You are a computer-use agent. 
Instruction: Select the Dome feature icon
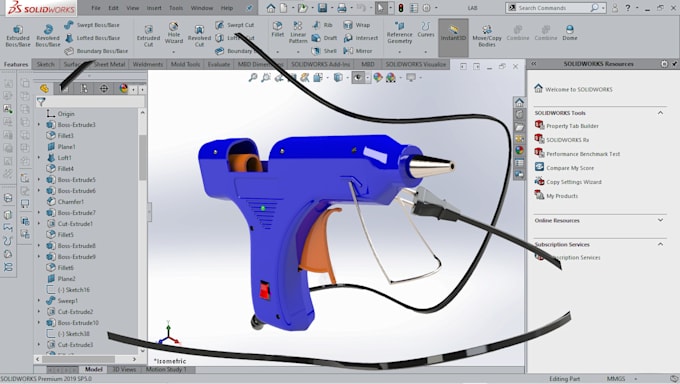569,33
